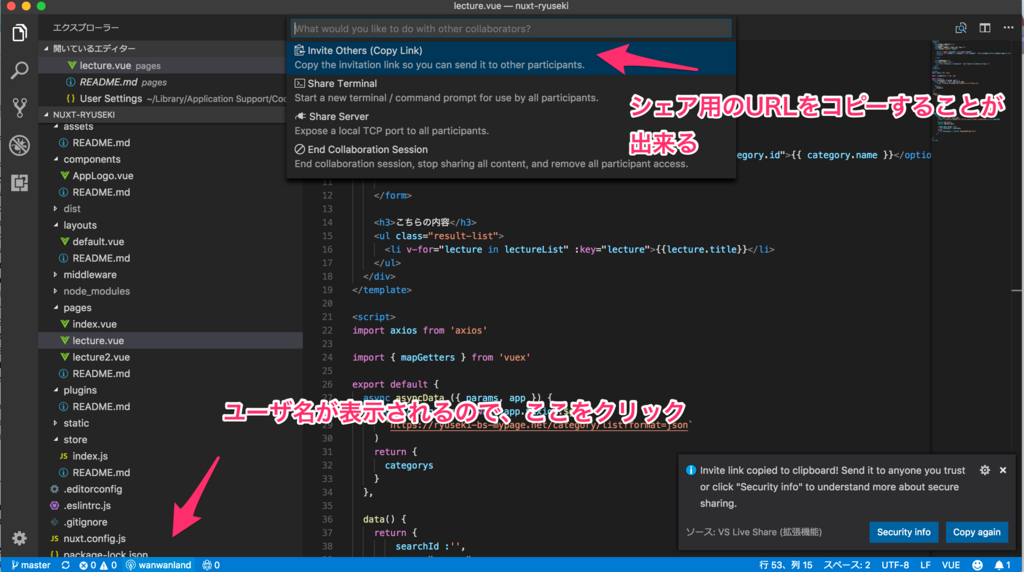
Task: Click line and column indicator 行 53, 列 15
Action: coord(785,565)
